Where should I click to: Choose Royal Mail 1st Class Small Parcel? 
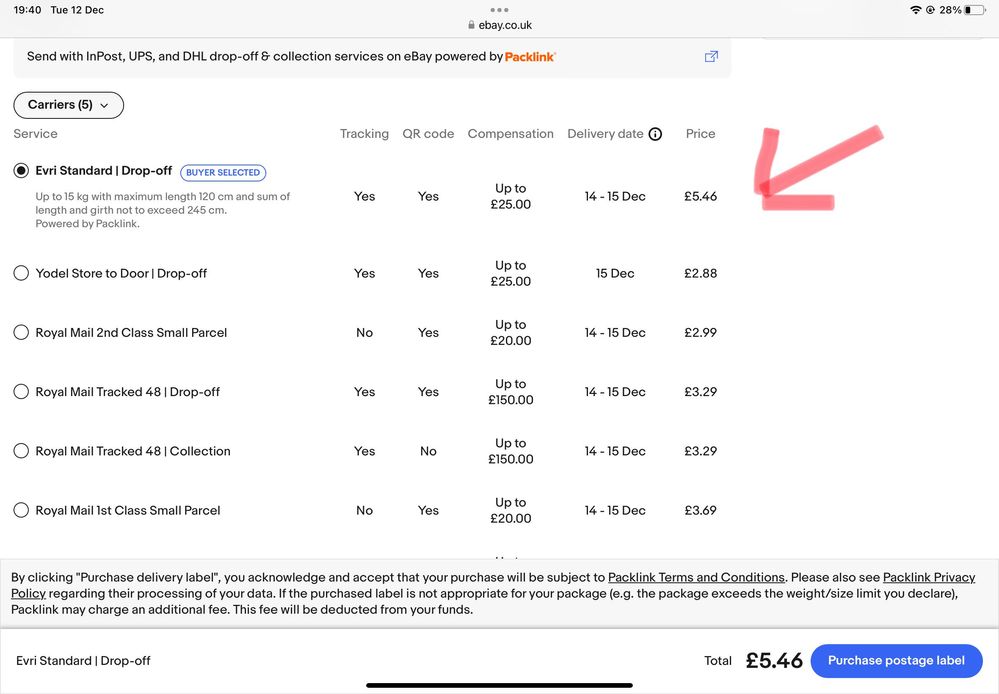tap(21, 510)
